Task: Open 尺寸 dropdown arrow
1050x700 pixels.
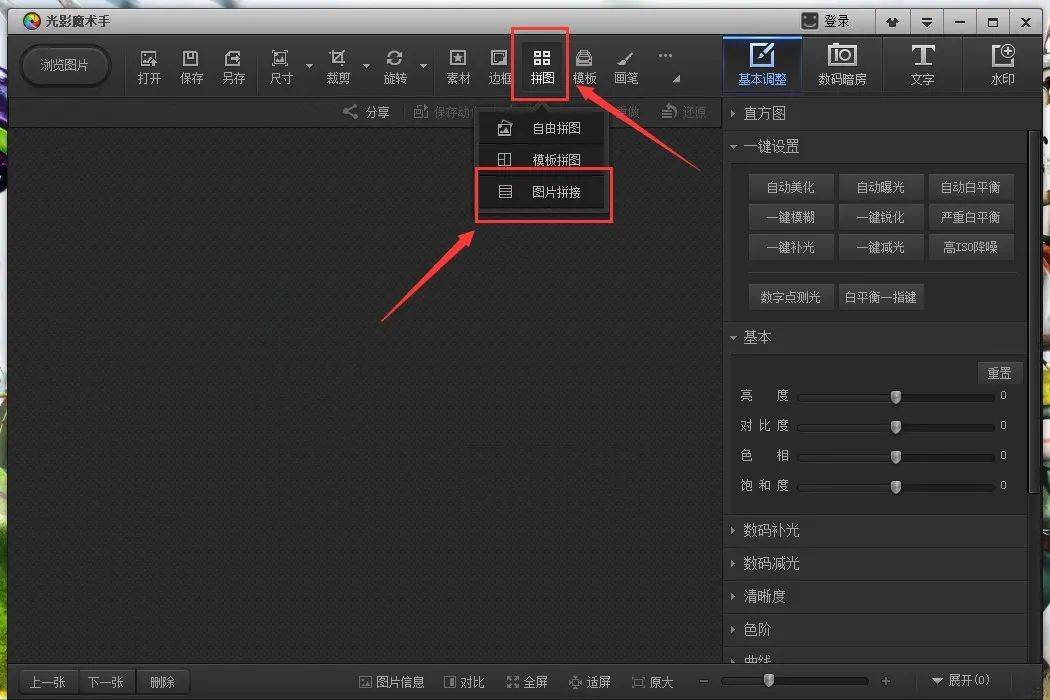Action: (x=309, y=66)
